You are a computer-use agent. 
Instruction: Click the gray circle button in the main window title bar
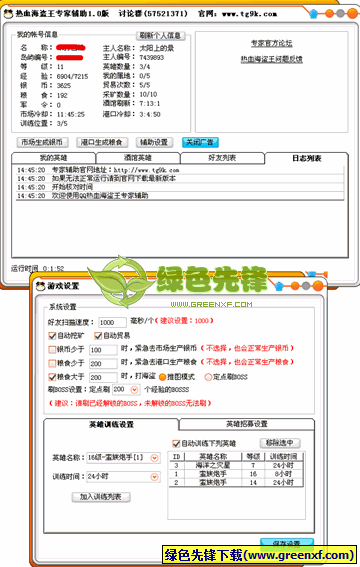(340, 14)
